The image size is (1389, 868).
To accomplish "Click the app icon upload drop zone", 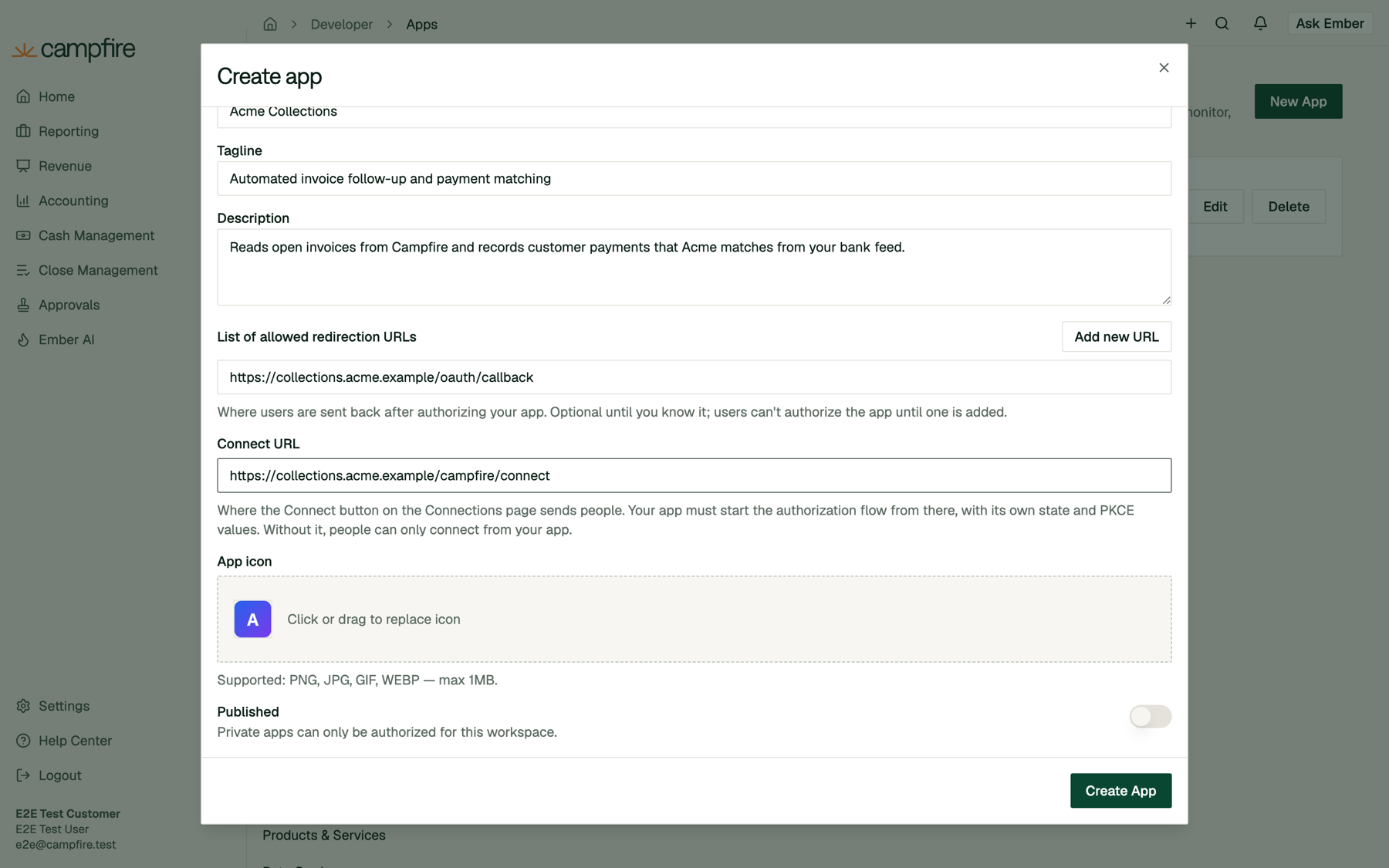I will click(694, 619).
